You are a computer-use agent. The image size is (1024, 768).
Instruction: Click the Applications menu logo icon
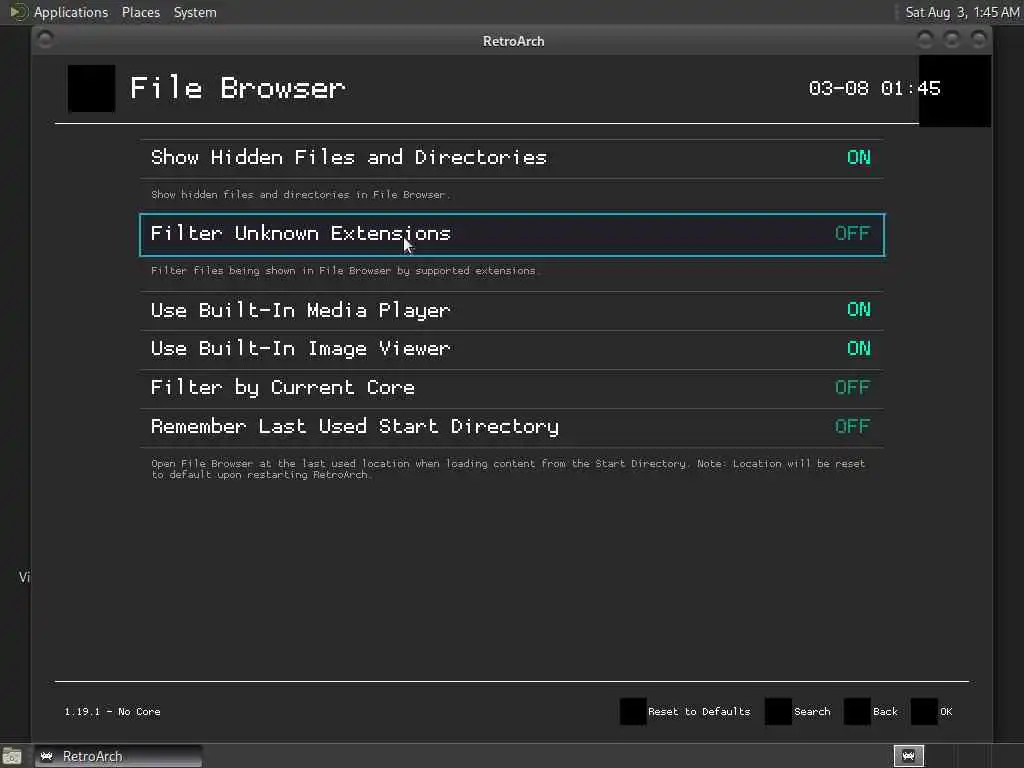coord(18,12)
